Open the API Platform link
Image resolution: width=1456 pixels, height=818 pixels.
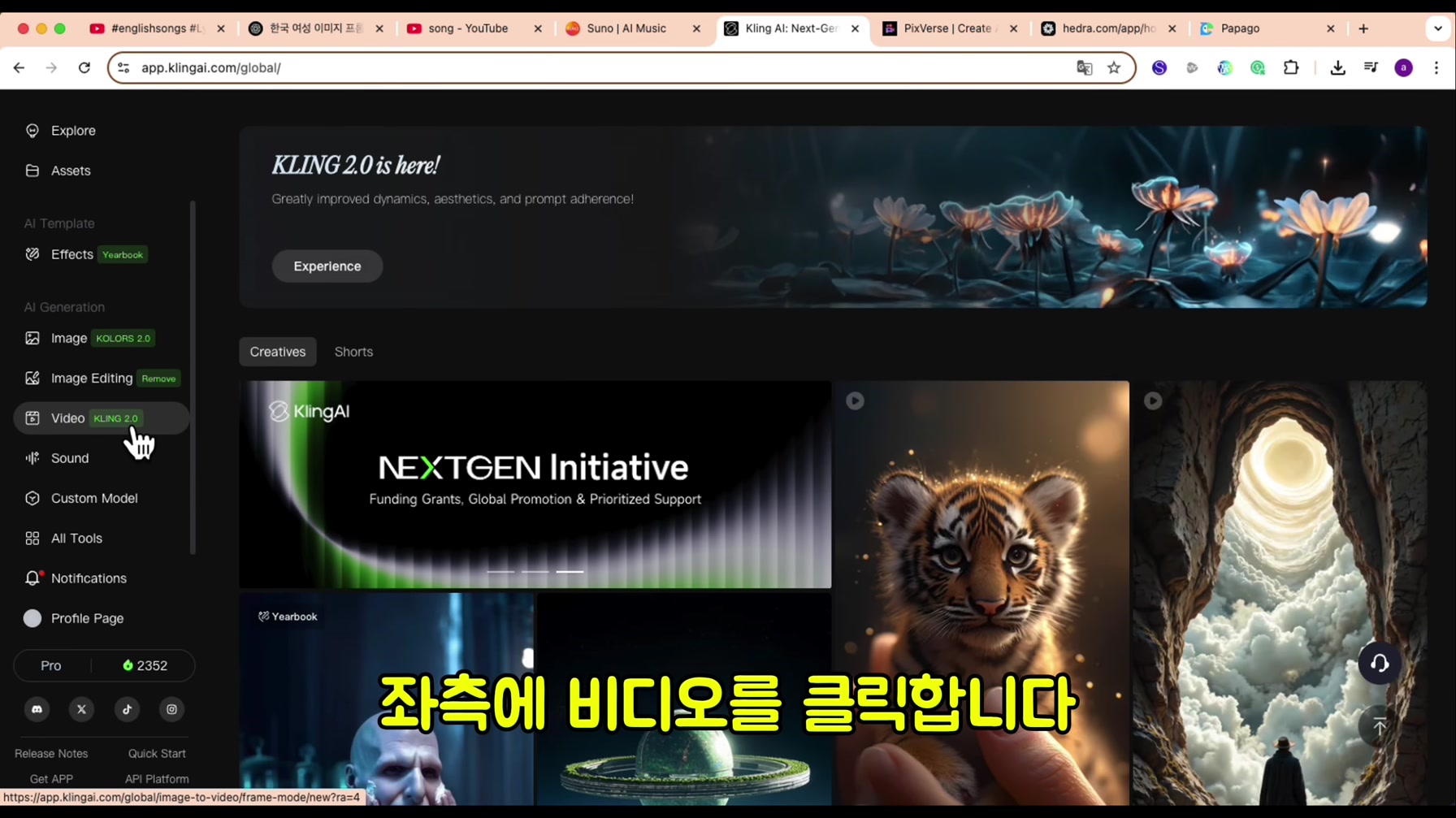pos(157,779)
